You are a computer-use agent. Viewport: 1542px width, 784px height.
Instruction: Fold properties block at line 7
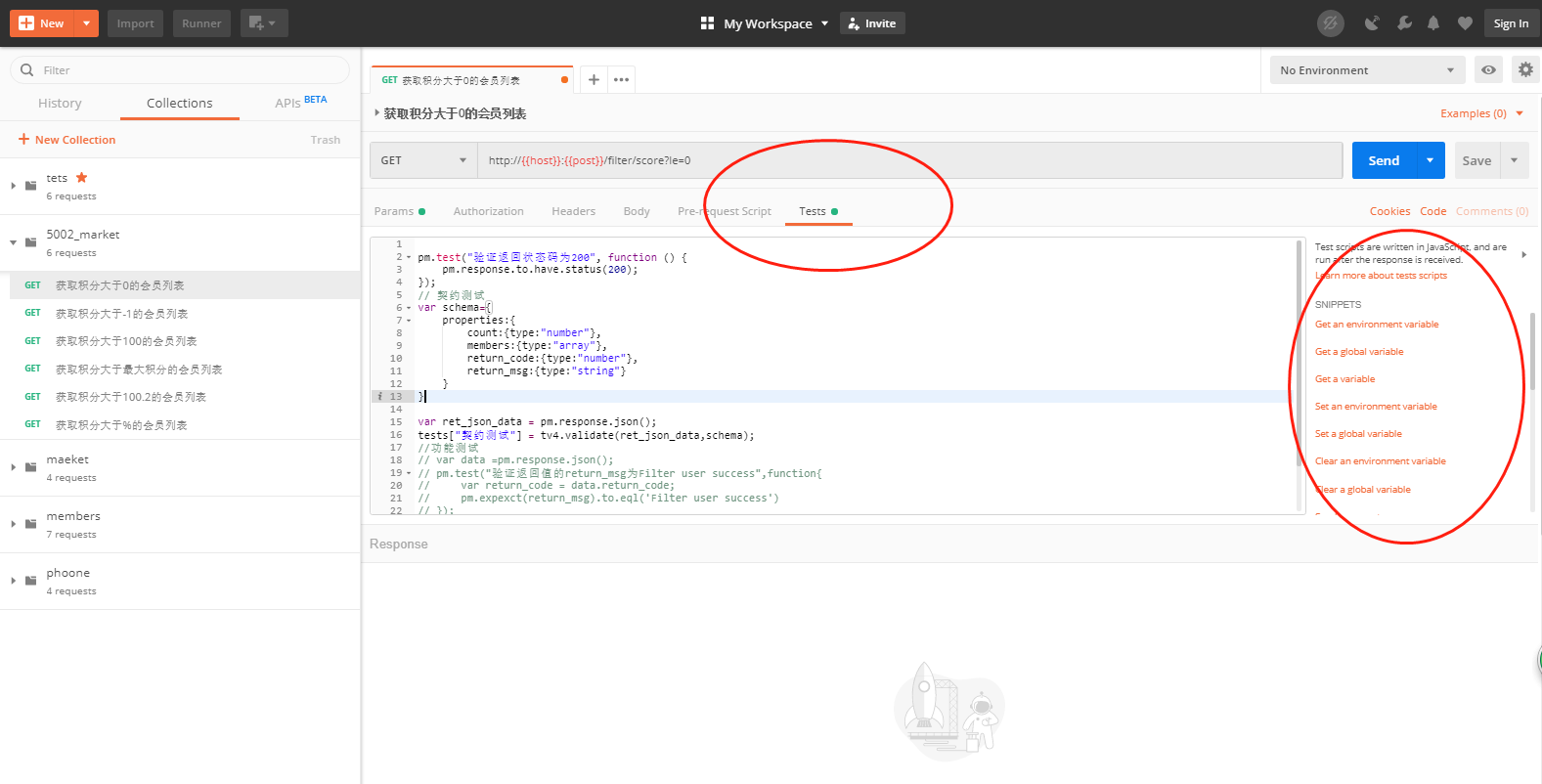tap(409, 321)
